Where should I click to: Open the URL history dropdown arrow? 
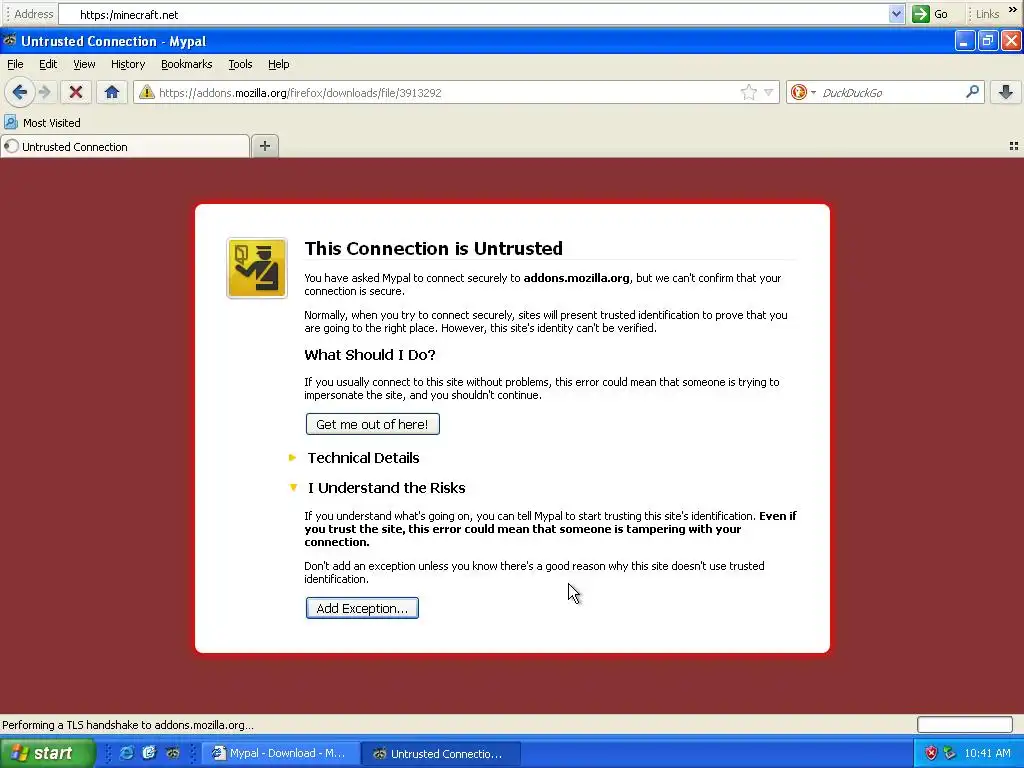coord(769,92)
